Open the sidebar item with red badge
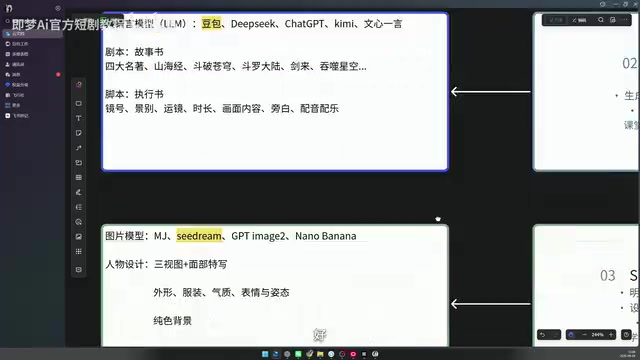This screenshot has width=640, height=360. coord(33,75)
